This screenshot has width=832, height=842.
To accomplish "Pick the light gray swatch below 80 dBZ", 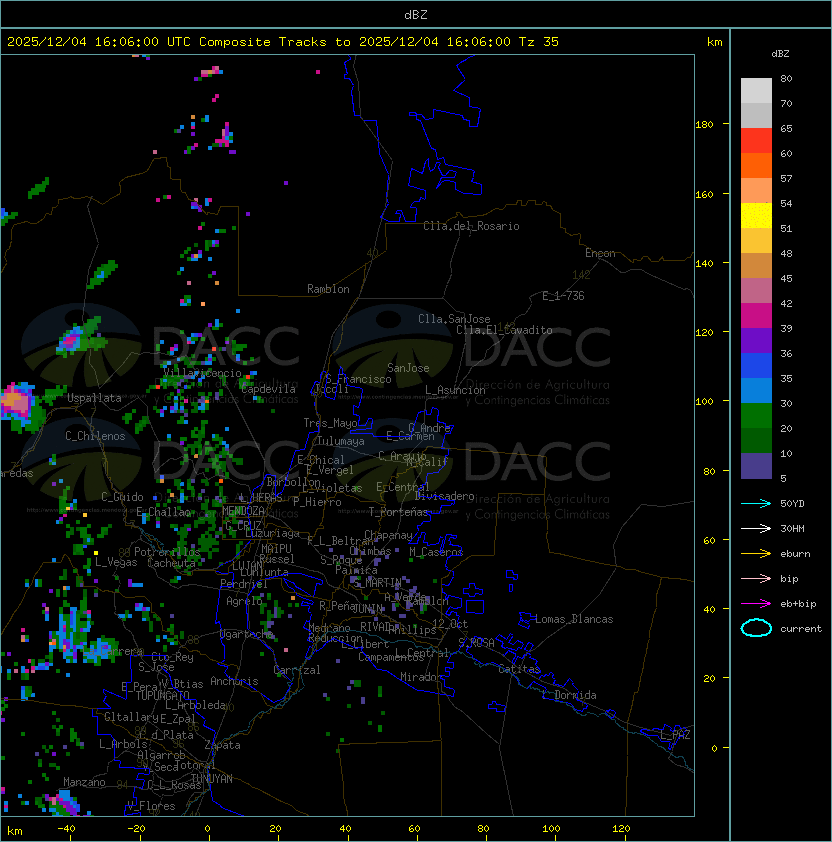I will [x=756, y=91].
